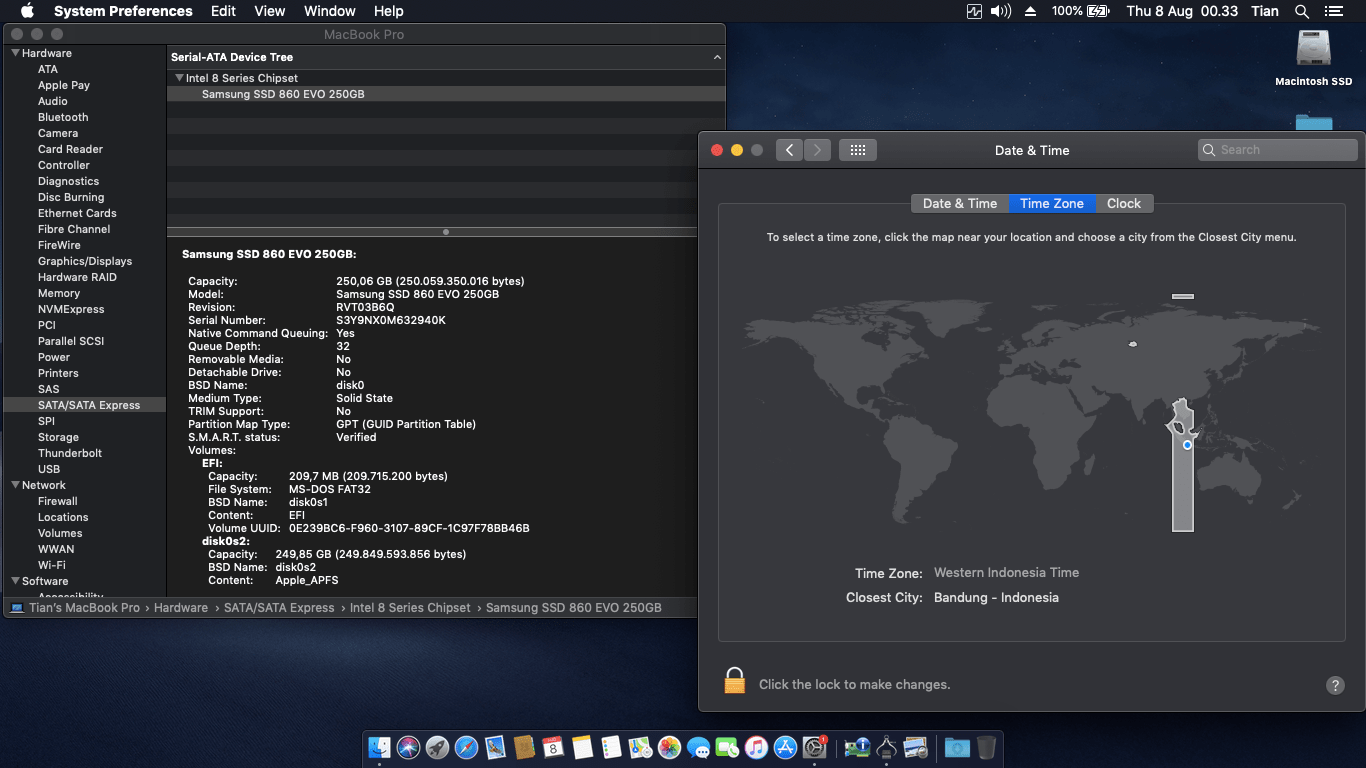Open Notes app in the Dock
This screenshot has width=1366, height=768.
(x=583, y=747)
